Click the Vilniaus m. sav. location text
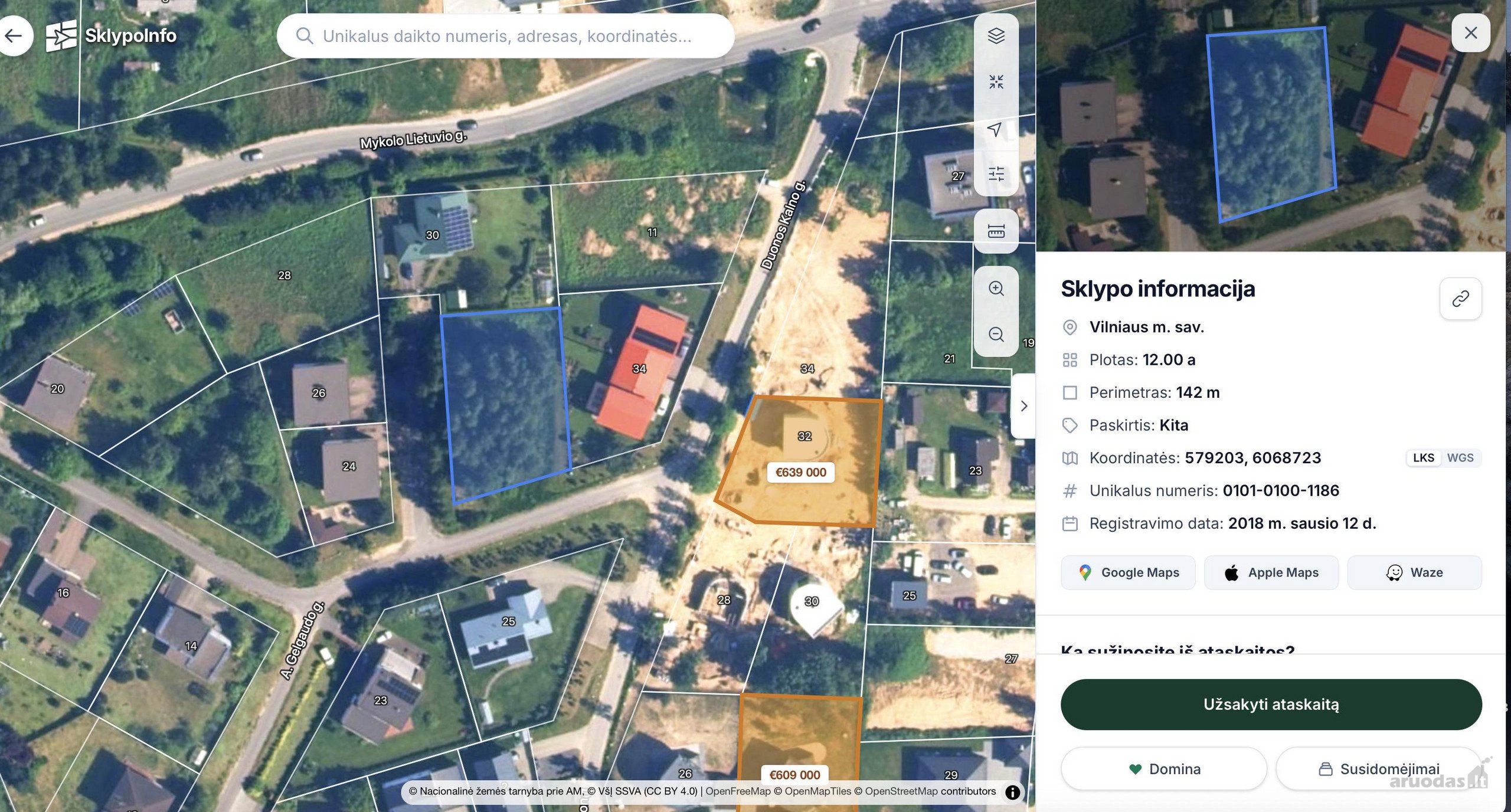 coord(1146,327)
